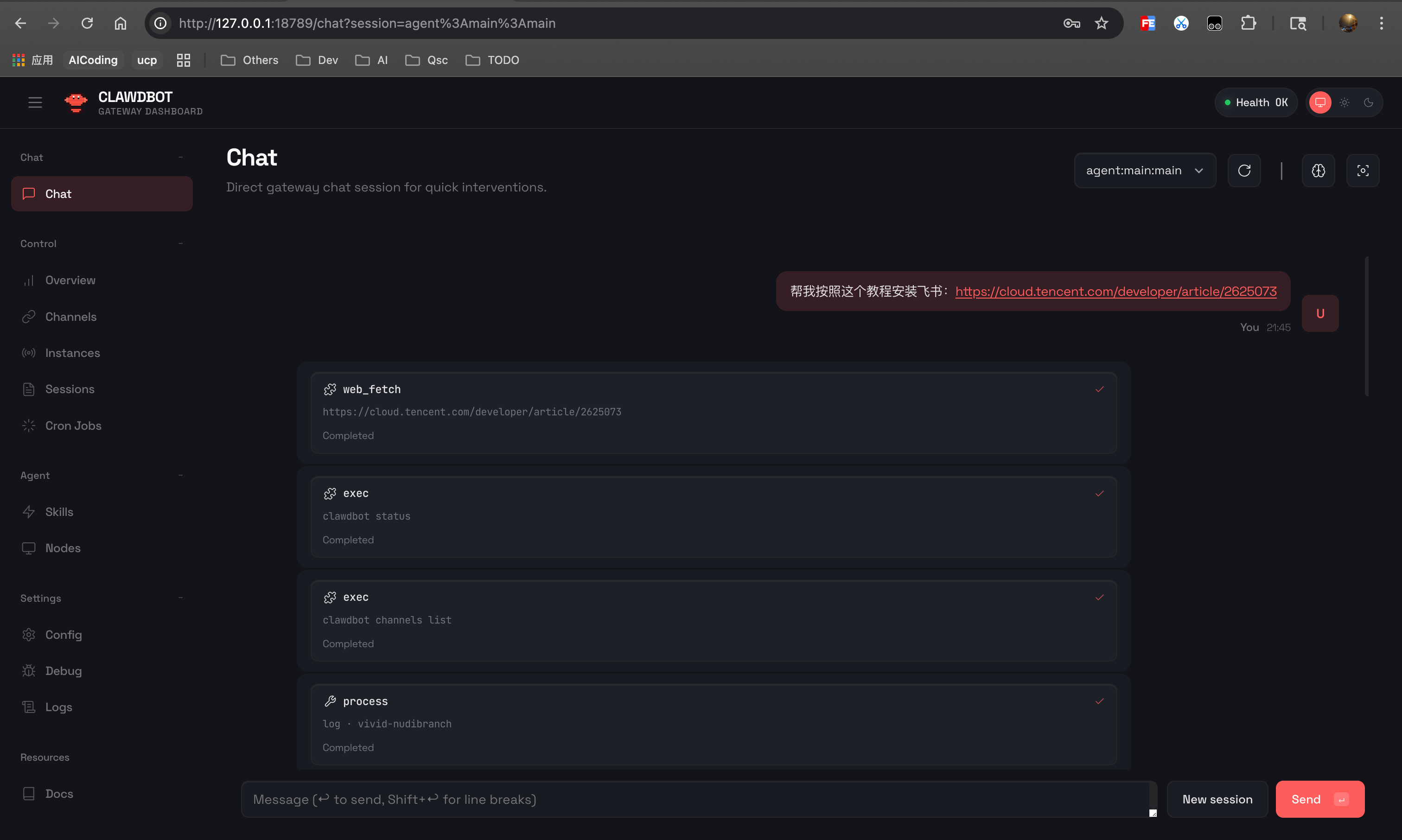Image resolution: width=1402 pixels, height=840 pixels.
Task: Click the Clawdbot lobster logo
Action: [x=76, y=102]
